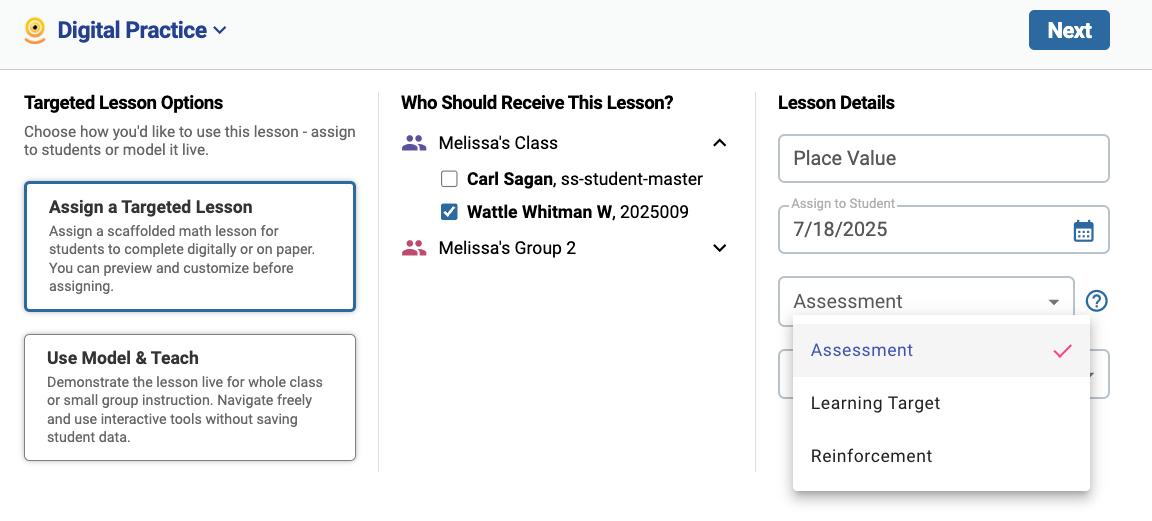Collapse Melissa's Class student list

(720, 143)
